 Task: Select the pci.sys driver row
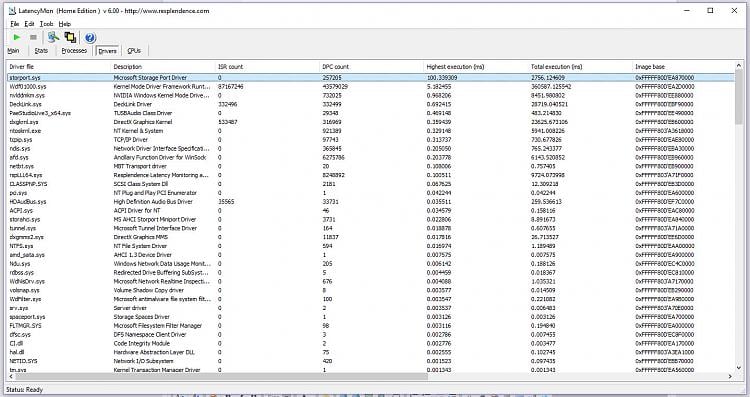coord(371,193)
